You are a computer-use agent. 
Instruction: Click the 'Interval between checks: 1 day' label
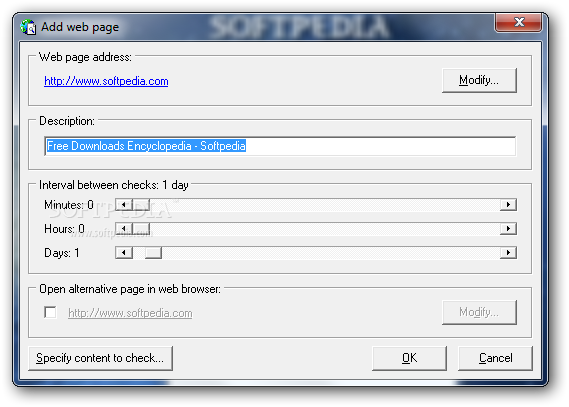(114, 185)
